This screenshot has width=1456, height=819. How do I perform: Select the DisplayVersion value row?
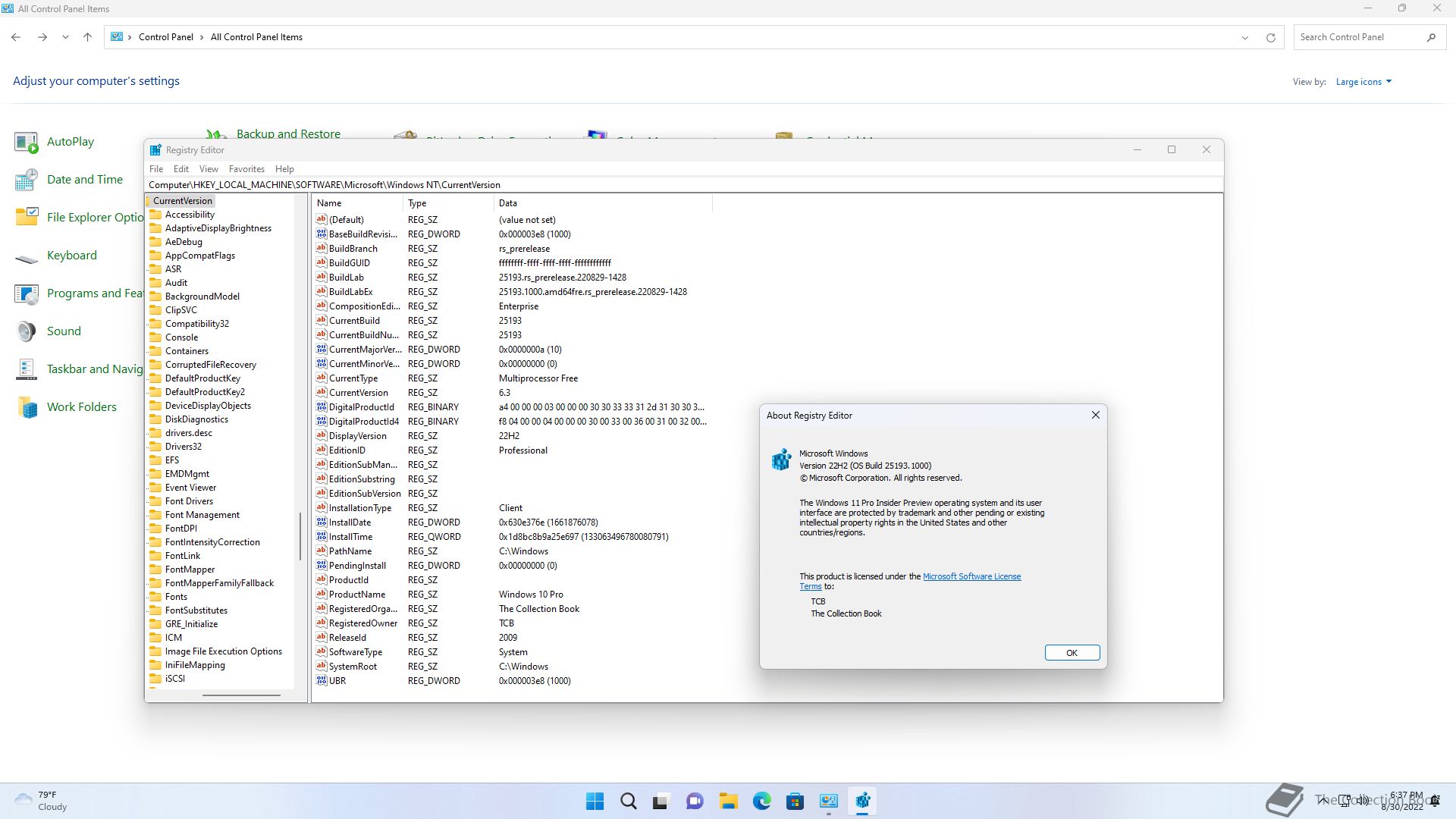click(x=513, y=436)
